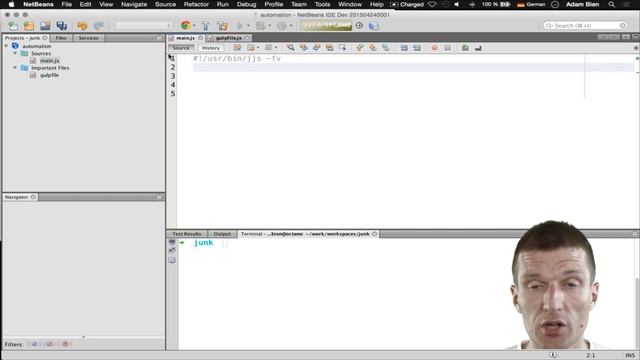Switch to the Test Results tab
Viewport: 640px width, 360px height.
(187, 234)
